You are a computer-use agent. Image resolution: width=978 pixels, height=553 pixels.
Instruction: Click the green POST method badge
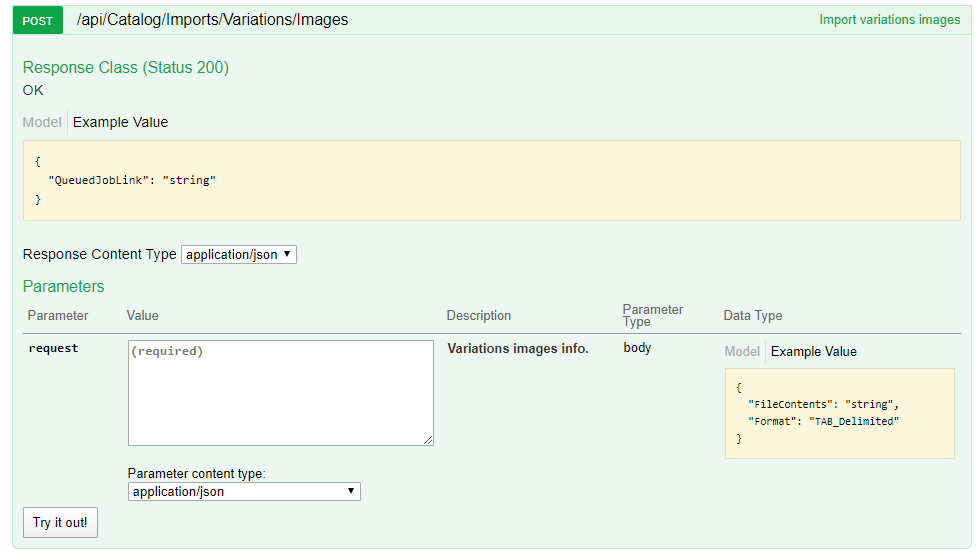37,21
